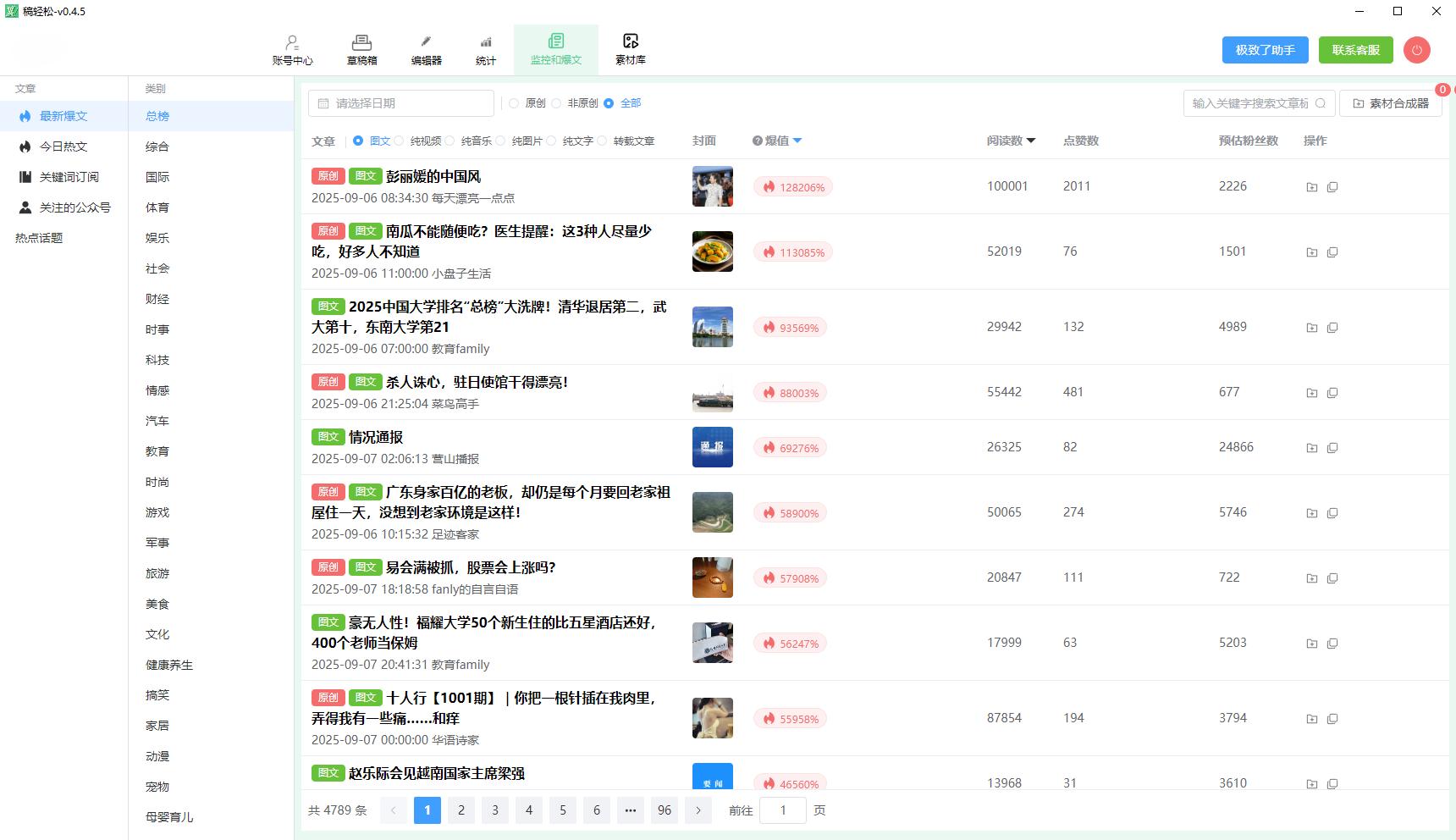Add 情况通报 article to materials folder icon
This screenshot has height=840, width=1456.
1311,448
